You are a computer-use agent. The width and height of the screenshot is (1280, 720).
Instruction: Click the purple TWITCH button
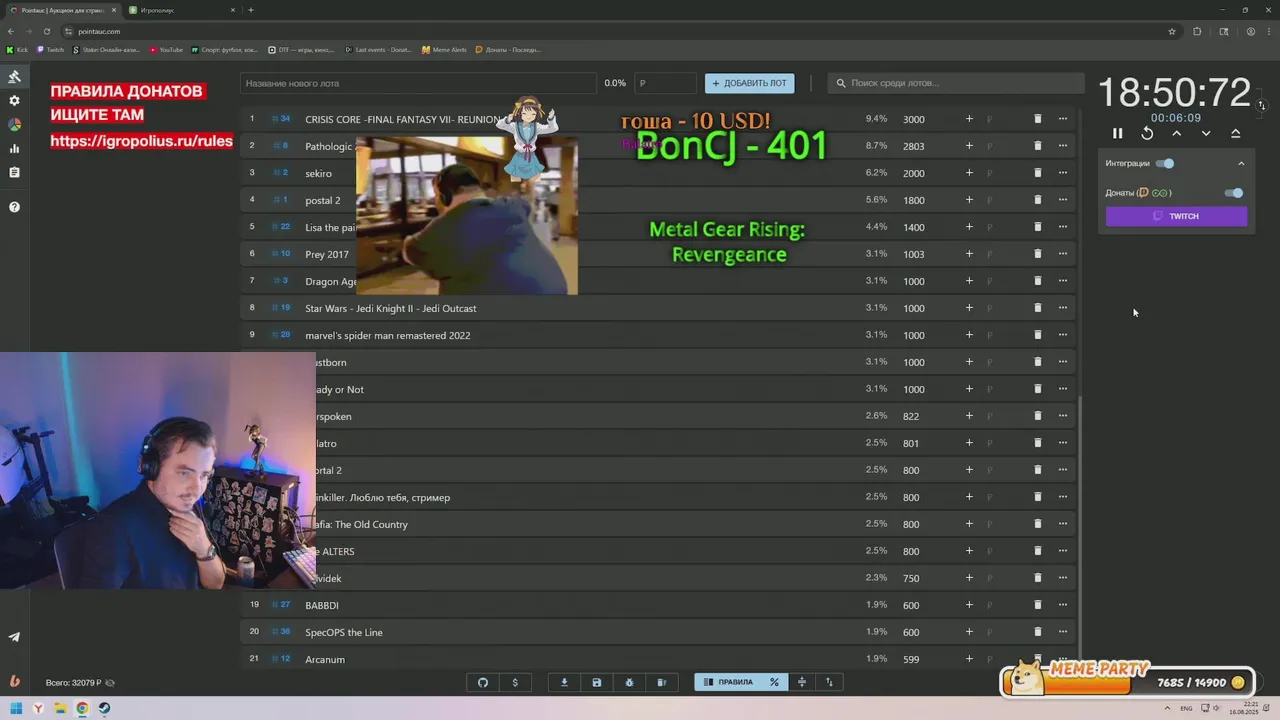click(1176, 216)
